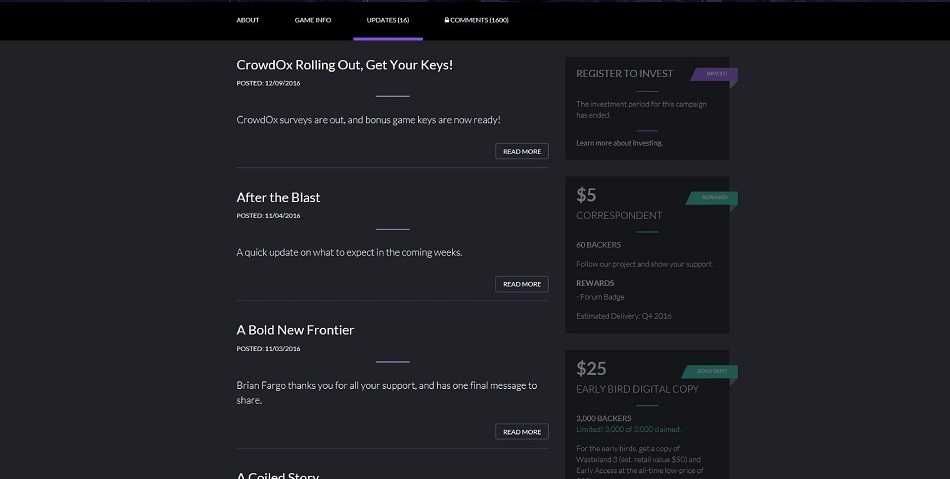The height and width of the screenshot is (479, 950).
Task: Click the Forum Badge reward entry
Action: (x=601, y=297)
